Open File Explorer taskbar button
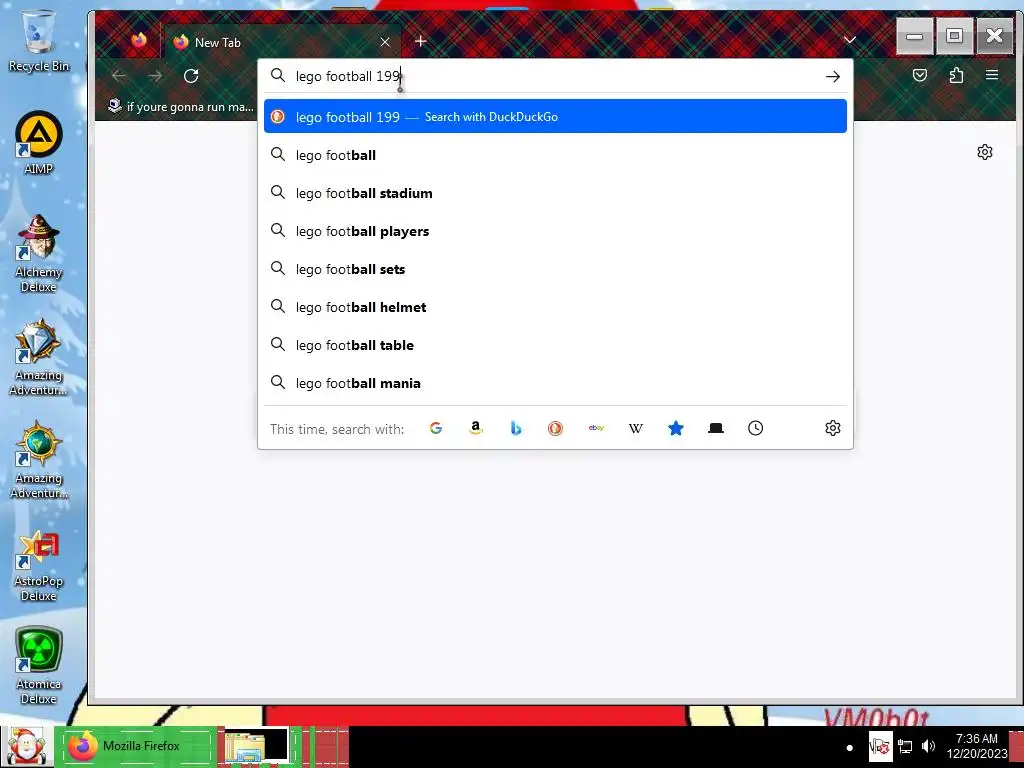Screen dimensions: 1024x768 click(256, 746)
